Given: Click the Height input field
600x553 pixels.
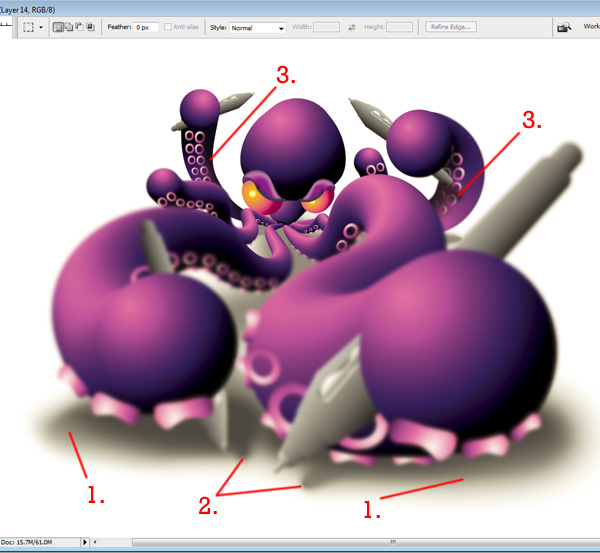Looking at the screenshot, I should 399,27.
